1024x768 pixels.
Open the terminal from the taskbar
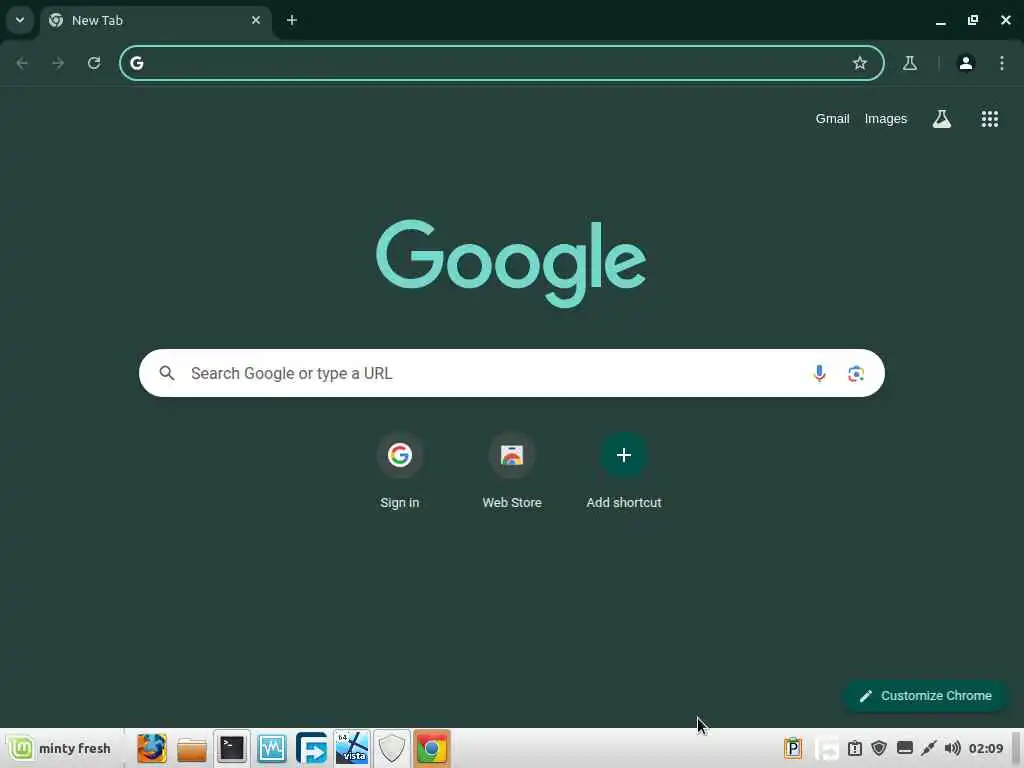tap(231, 748)
